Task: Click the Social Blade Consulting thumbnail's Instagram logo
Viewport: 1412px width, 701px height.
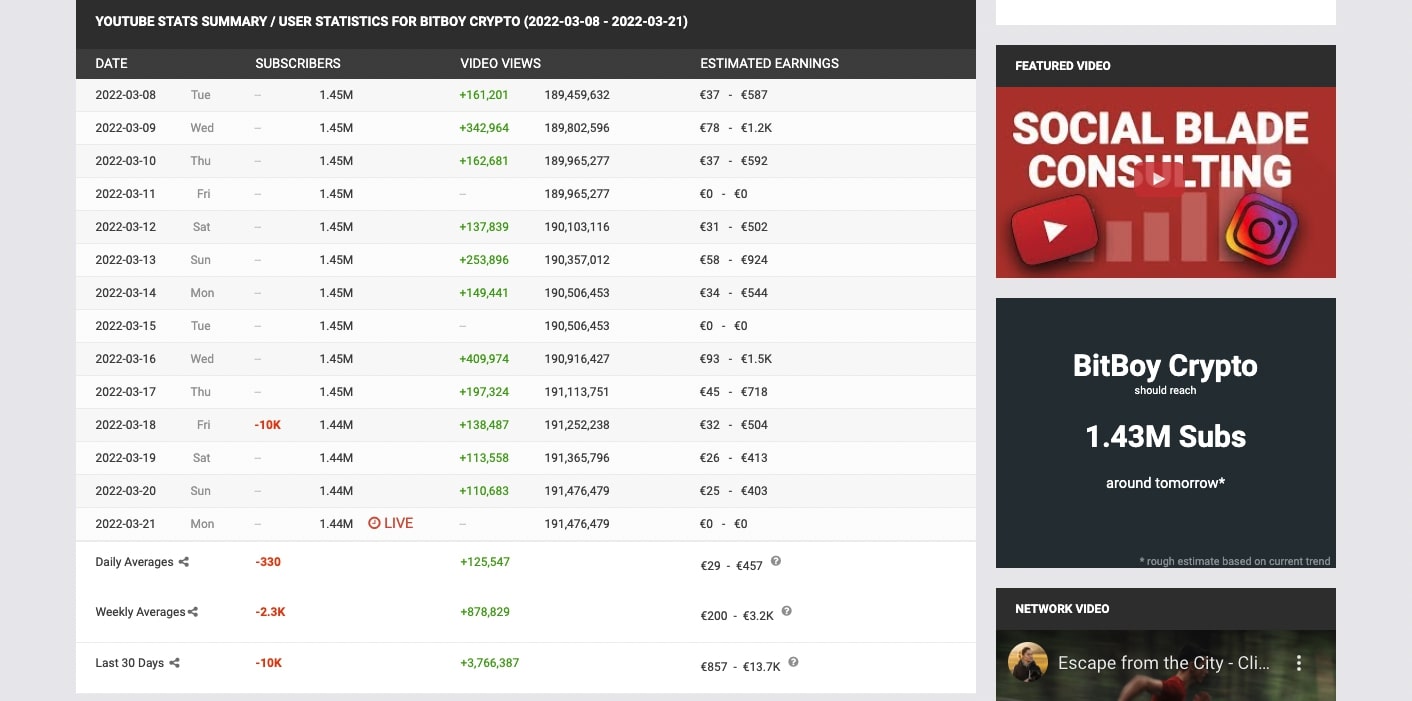Action: point(1261,231)
